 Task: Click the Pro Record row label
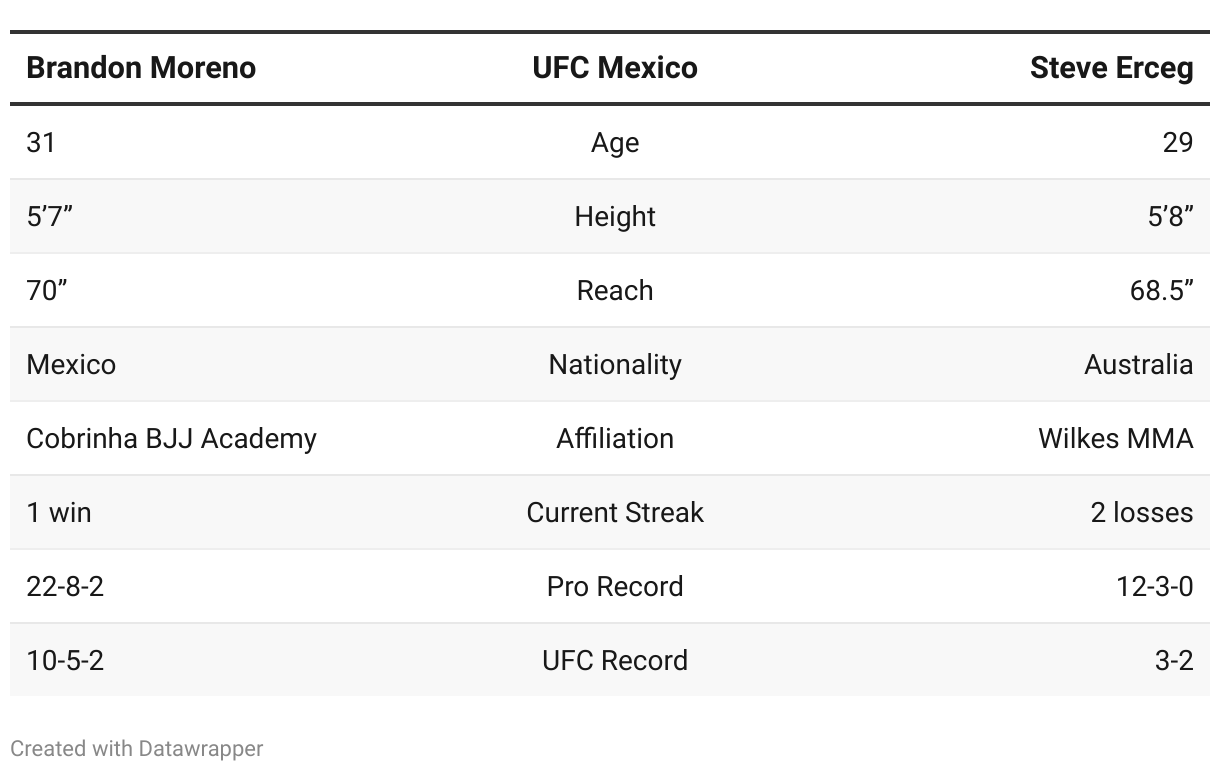(615, 587)
